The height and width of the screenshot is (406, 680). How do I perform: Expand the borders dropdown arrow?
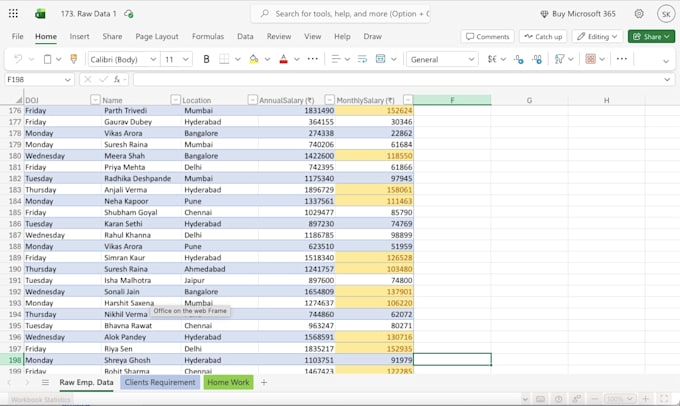click(x=238, y=59)
